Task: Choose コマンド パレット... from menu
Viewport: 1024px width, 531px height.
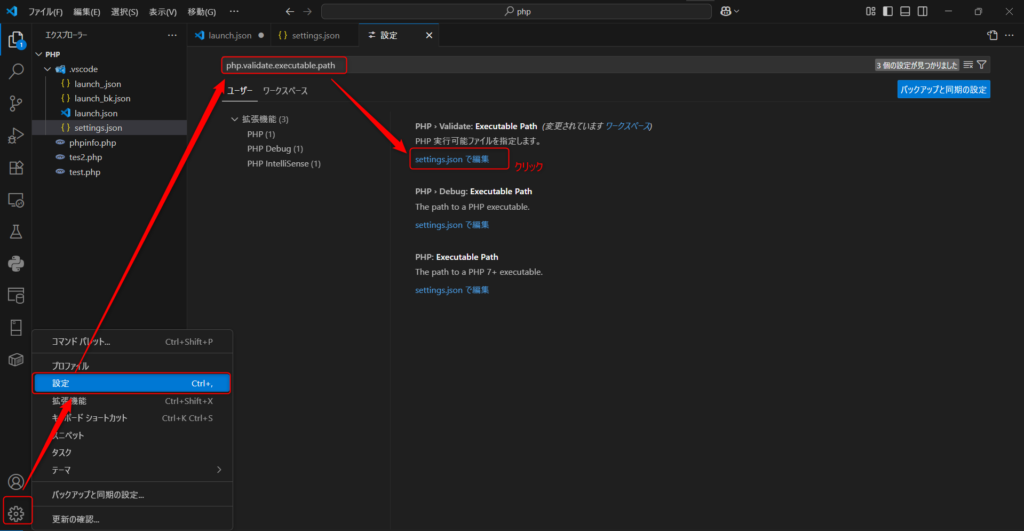Action: [133, 342]
